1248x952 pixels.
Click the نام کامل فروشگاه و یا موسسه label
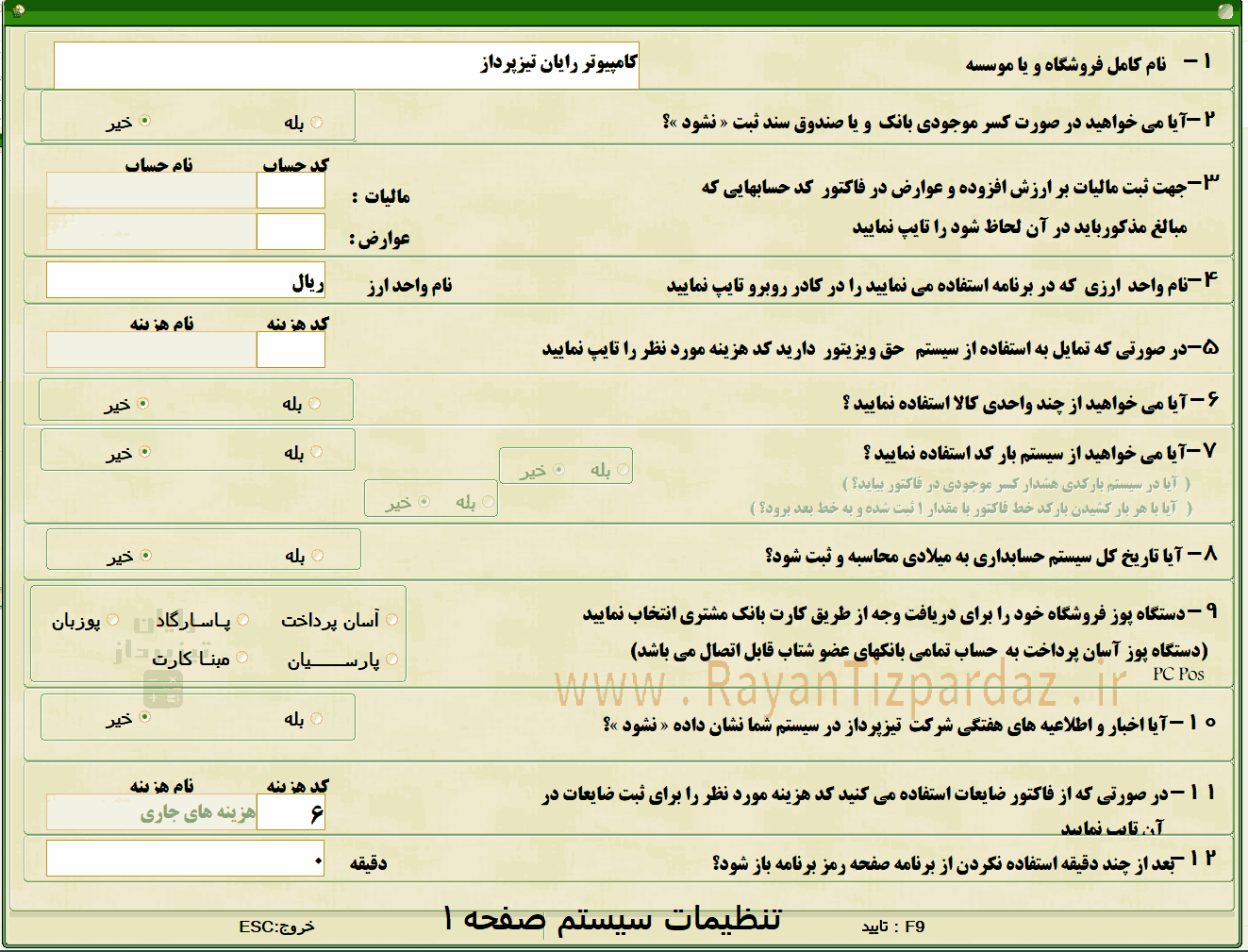[1066, 65]
